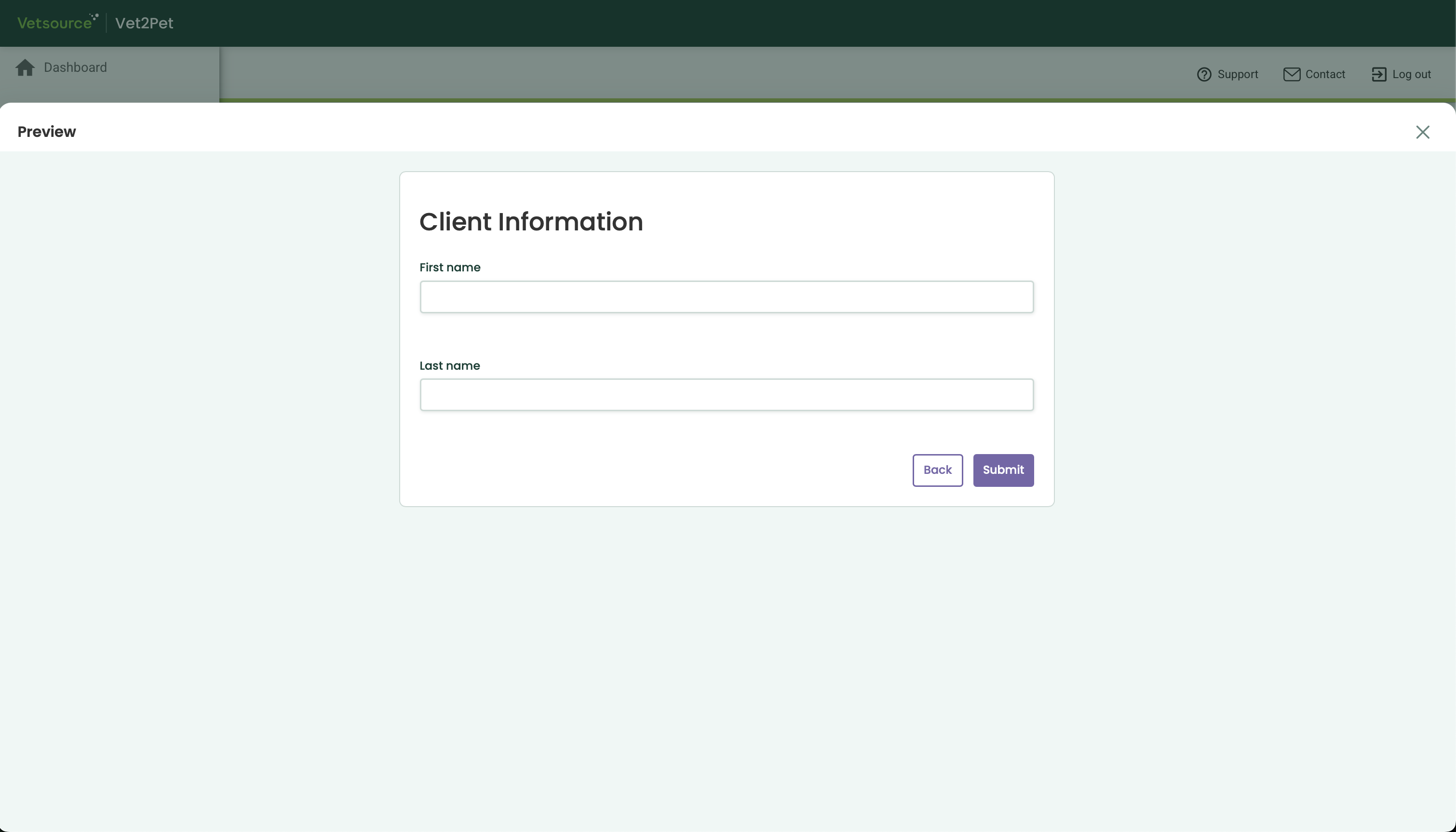This screenshot has height=832, width=1456.
Task: Click the Last name label
Action: coord(449,366)
